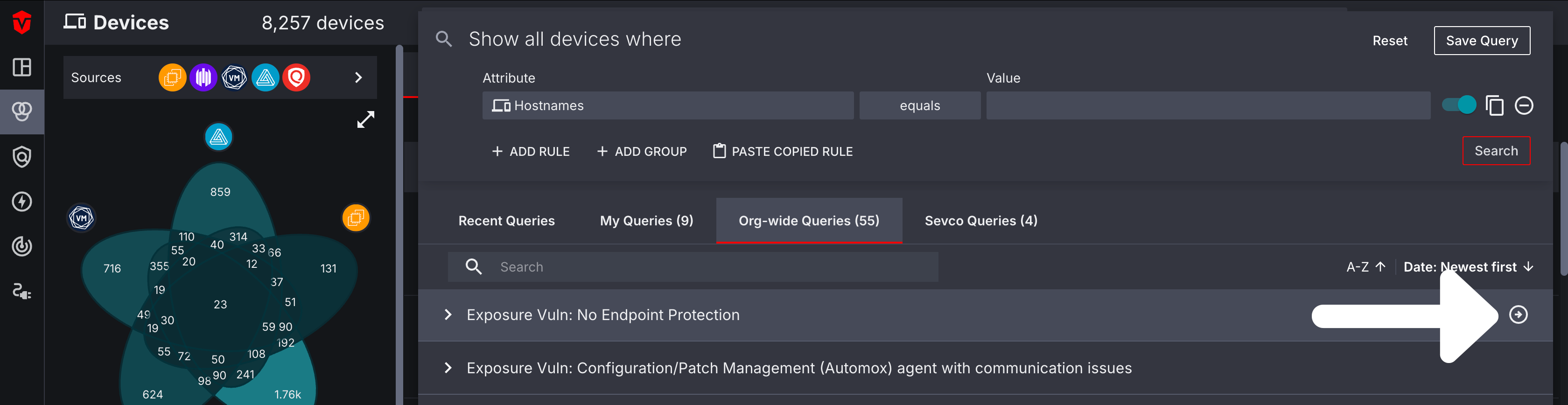
Task: Click the Devices heading icon
Action: pyautogui.click(x=75, y=22)
